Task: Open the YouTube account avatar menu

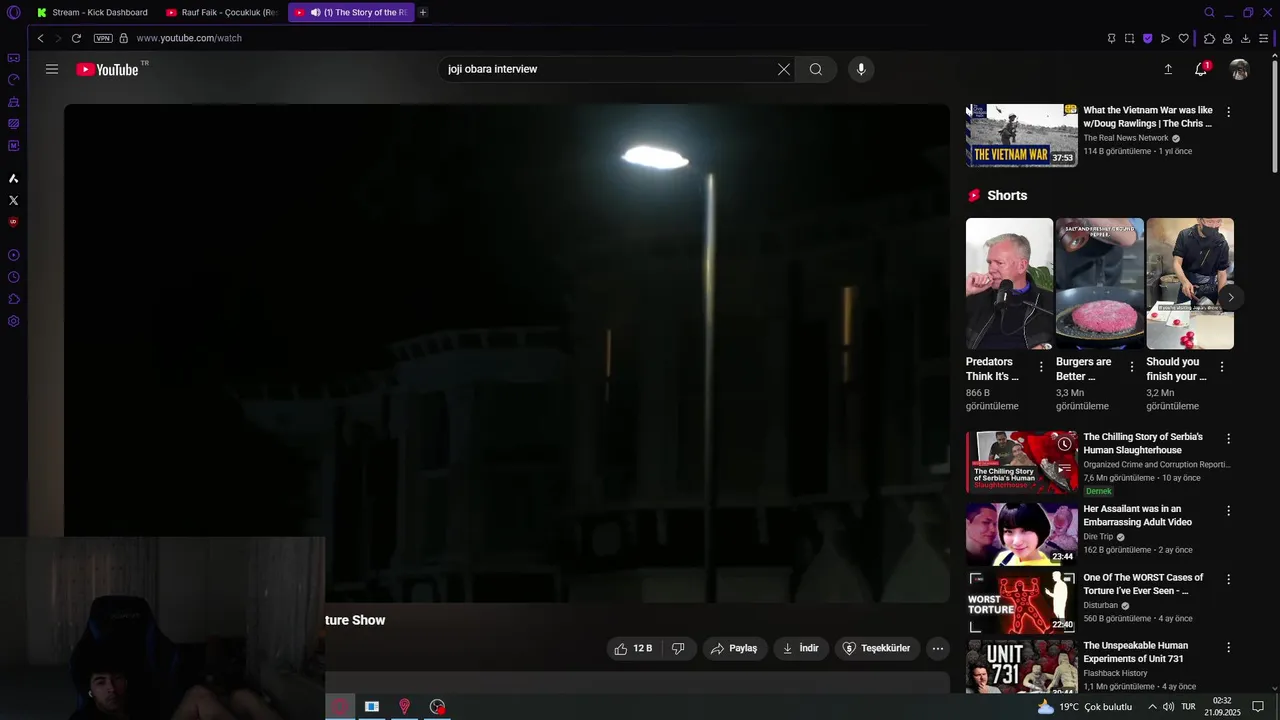Action: pos(1240,69)
